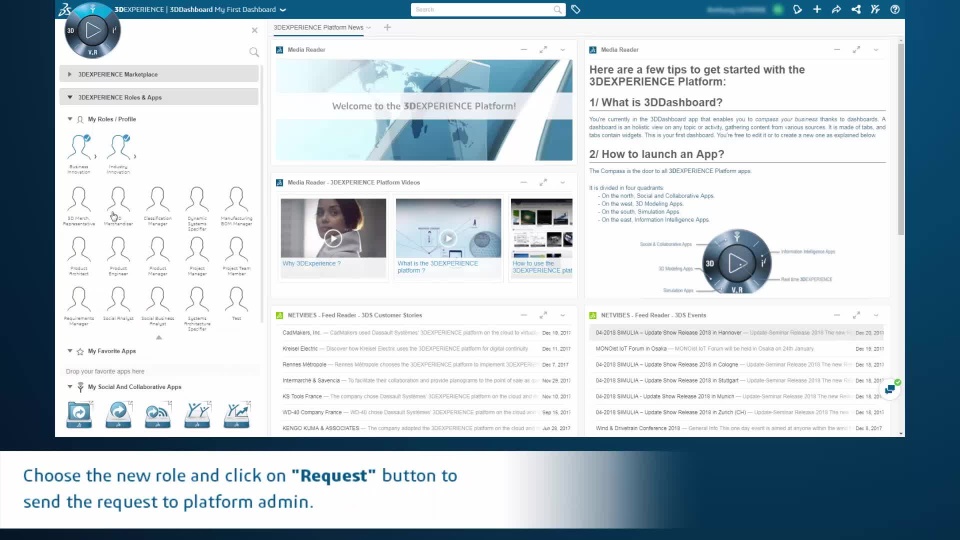This screenshot has height=540, width=960.
Task: Close the compass side panel
Action: tap(255, 30)
